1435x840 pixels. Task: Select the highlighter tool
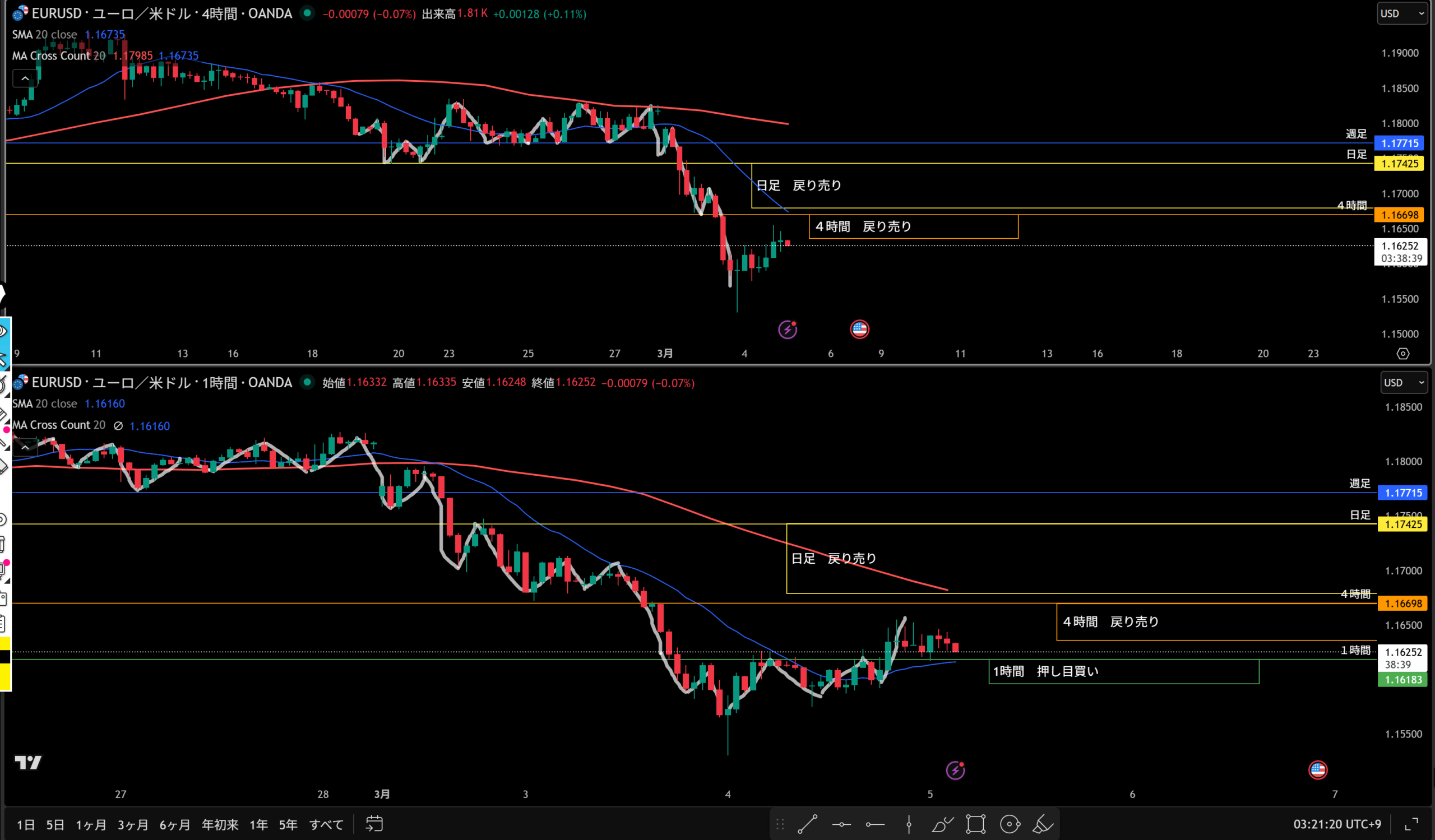tap(1043, 824)
